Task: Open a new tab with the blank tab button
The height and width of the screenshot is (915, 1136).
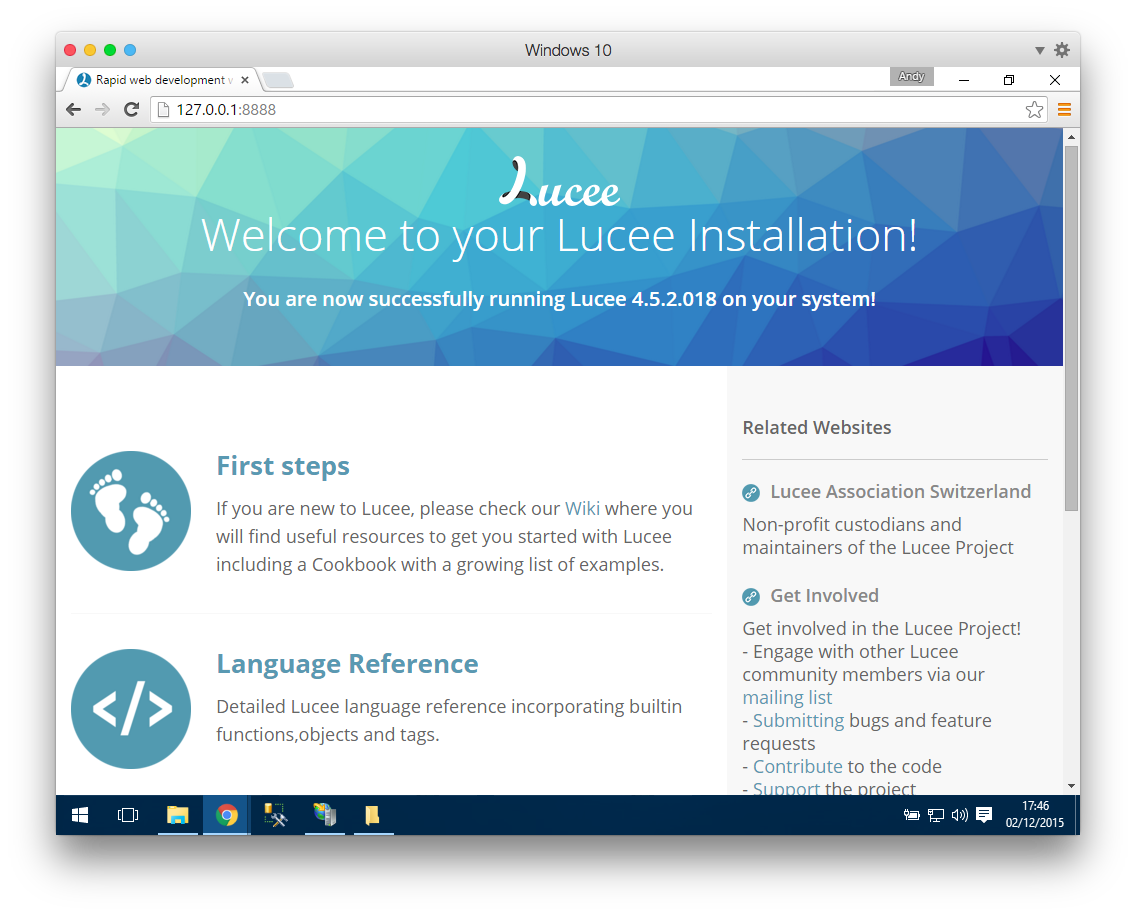Action: pos(278,80)
